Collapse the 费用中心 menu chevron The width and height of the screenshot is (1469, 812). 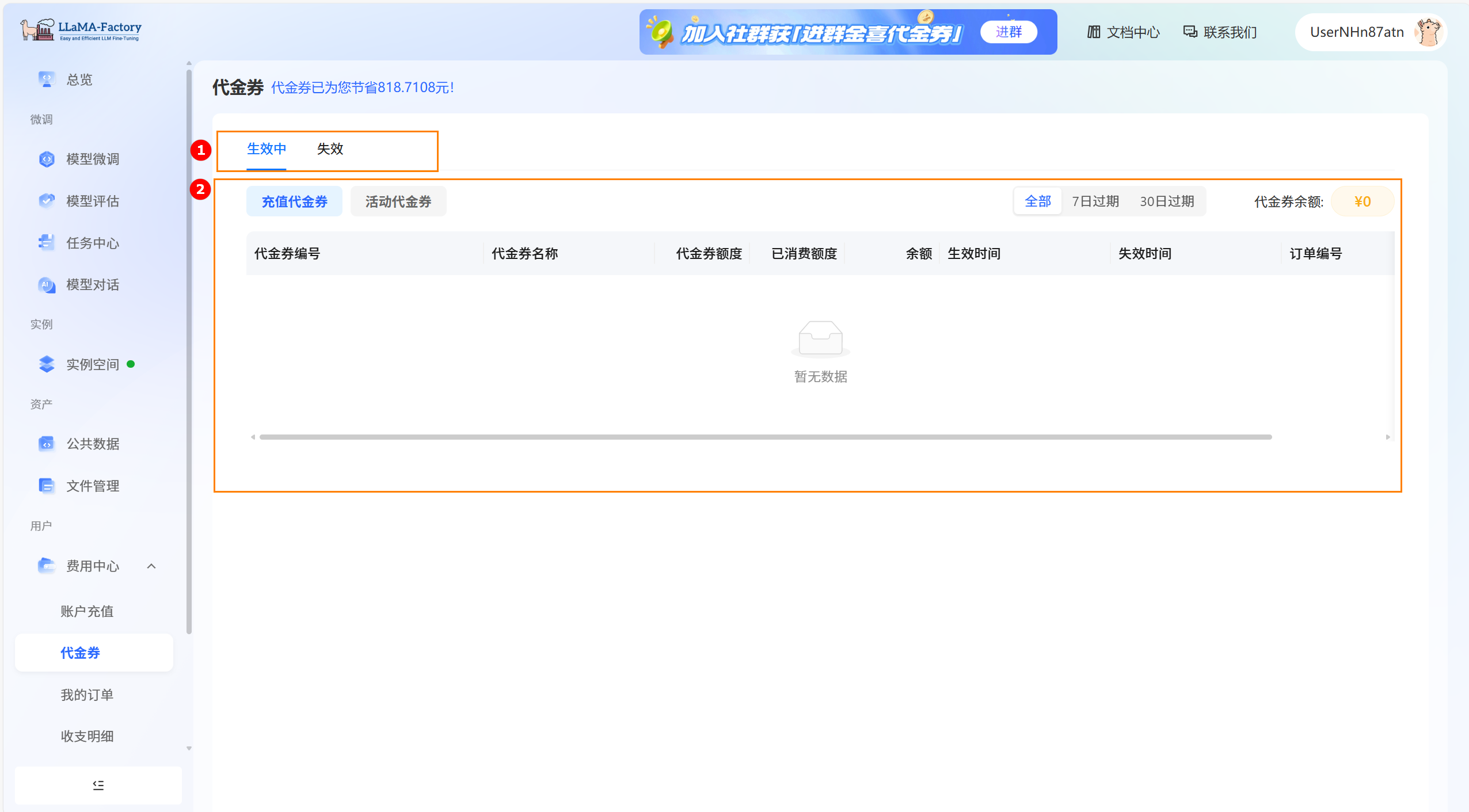click(x=151, y=566)
